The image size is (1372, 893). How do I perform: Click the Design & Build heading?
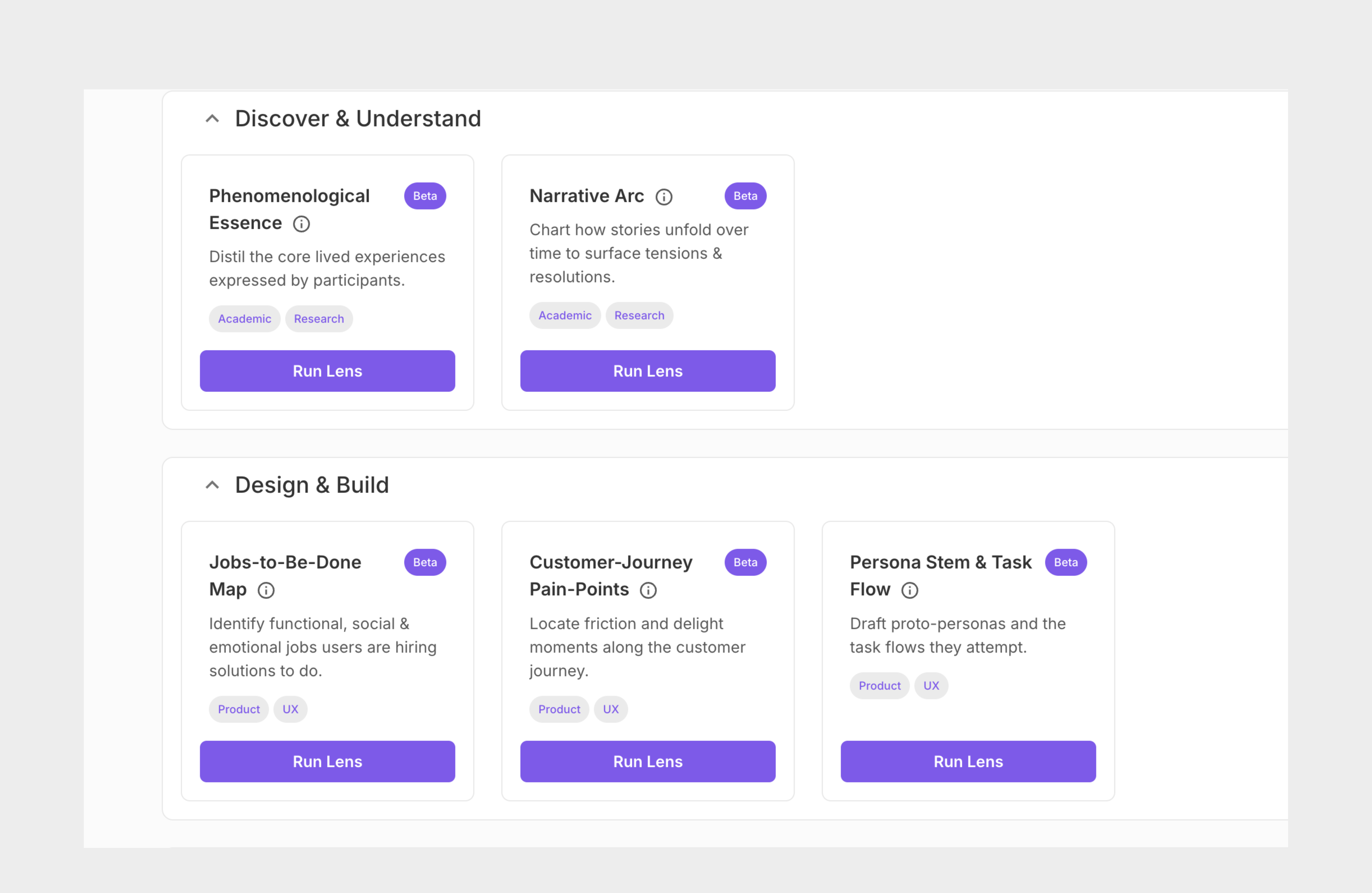pos(312,485)
